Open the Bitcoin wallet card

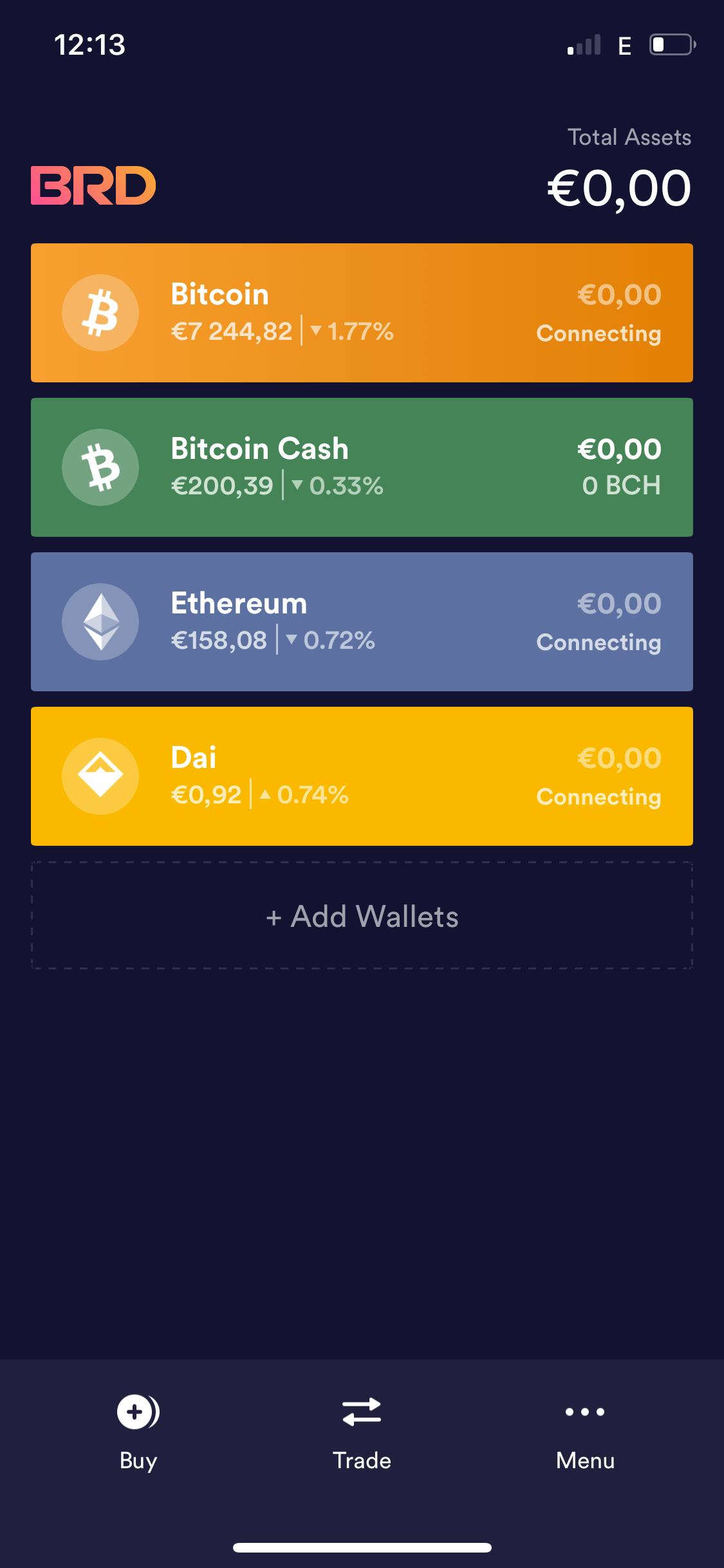(362, 312)
